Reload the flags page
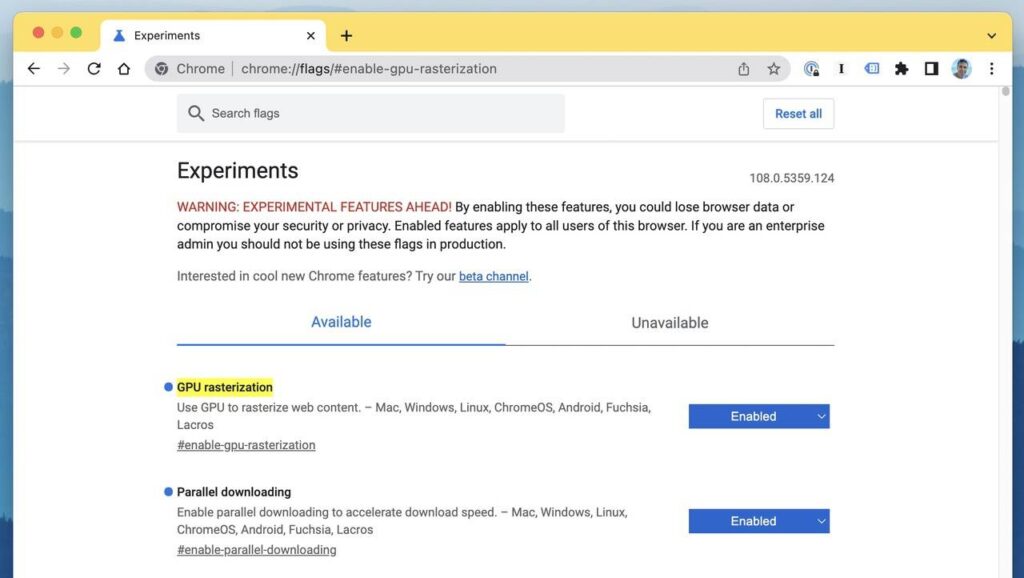The width and height of the screenshot is (1024, 578). coord(94,69)
